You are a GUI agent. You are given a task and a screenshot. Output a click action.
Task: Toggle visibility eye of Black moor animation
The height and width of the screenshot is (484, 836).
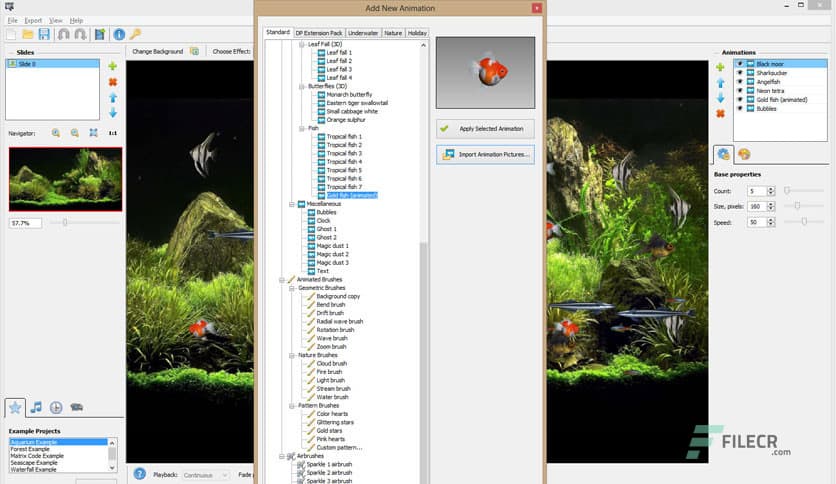coord(739,64)
